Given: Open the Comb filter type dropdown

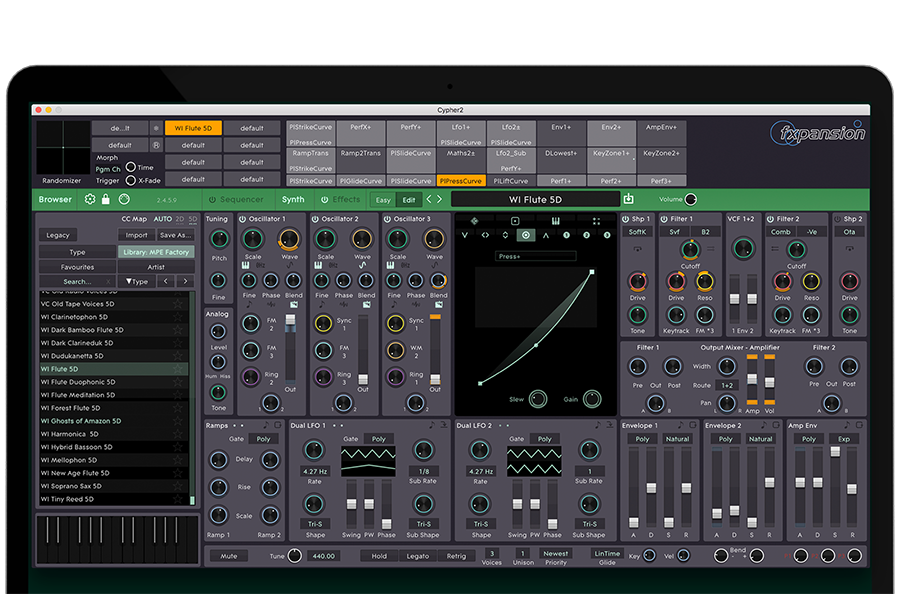Looking at the screenshot, I should point(781,232).
